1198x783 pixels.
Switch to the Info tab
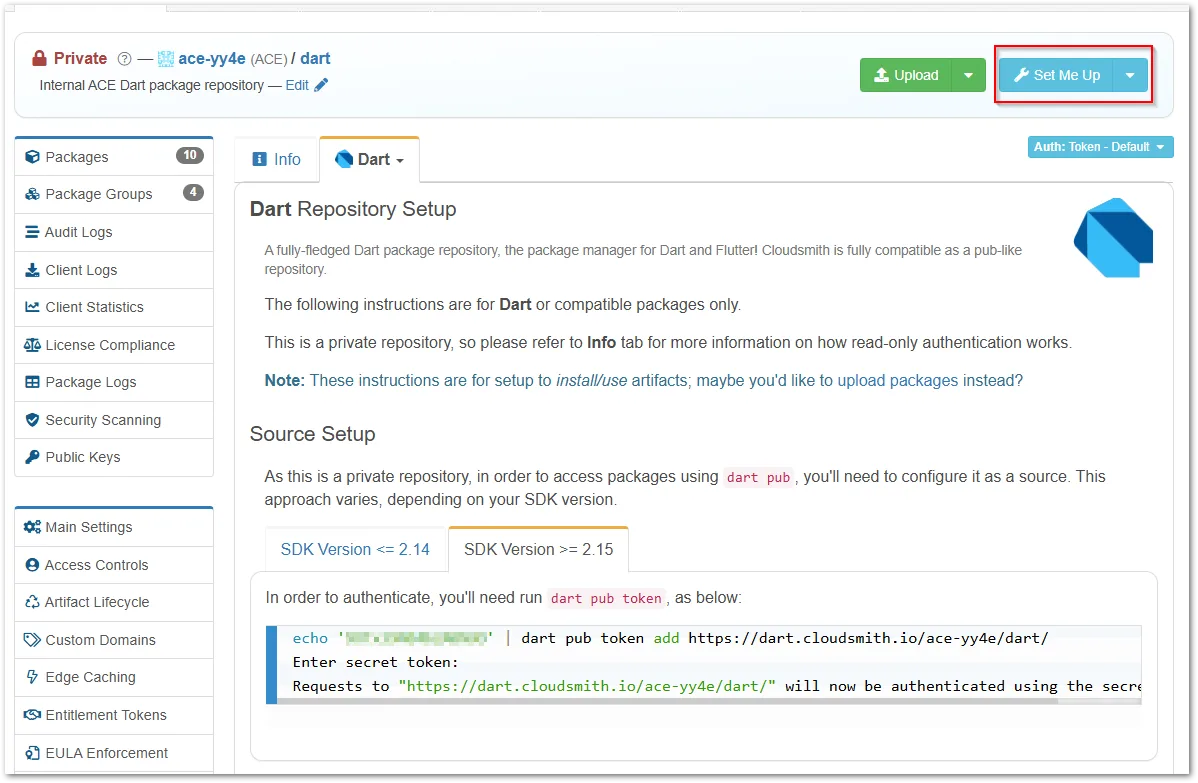point(277,159)
